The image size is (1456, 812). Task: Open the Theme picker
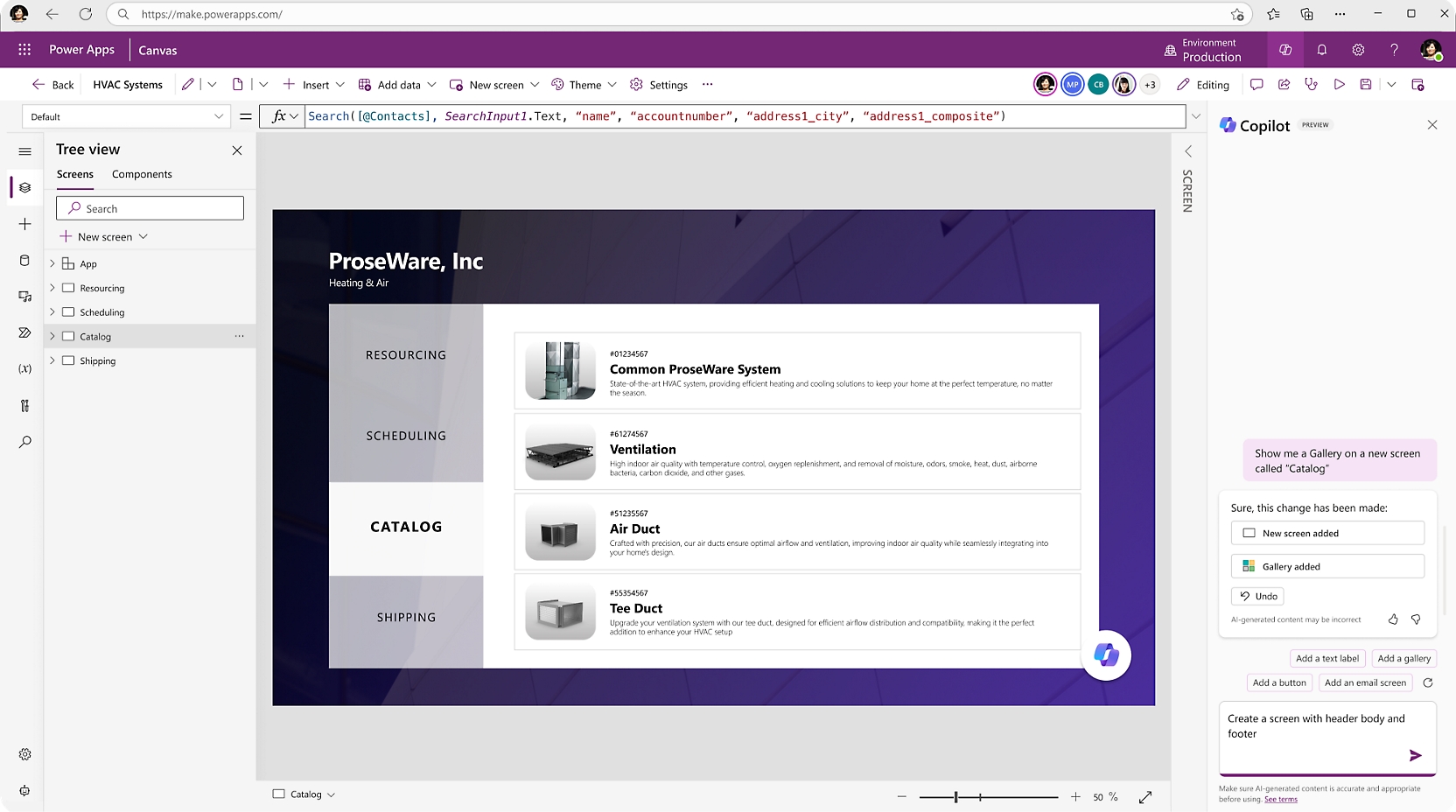583,84
